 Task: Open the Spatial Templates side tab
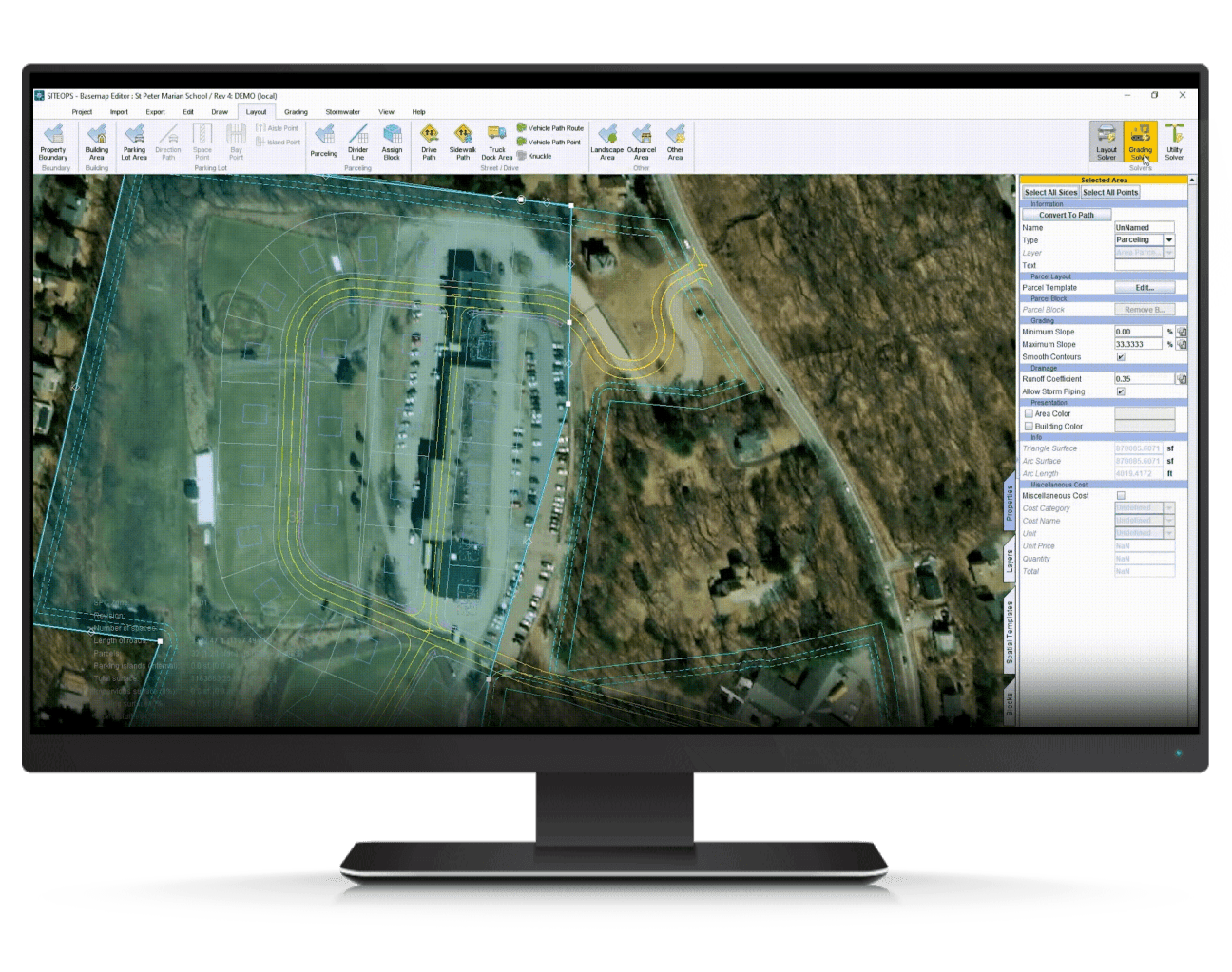tap(1011, 632)
